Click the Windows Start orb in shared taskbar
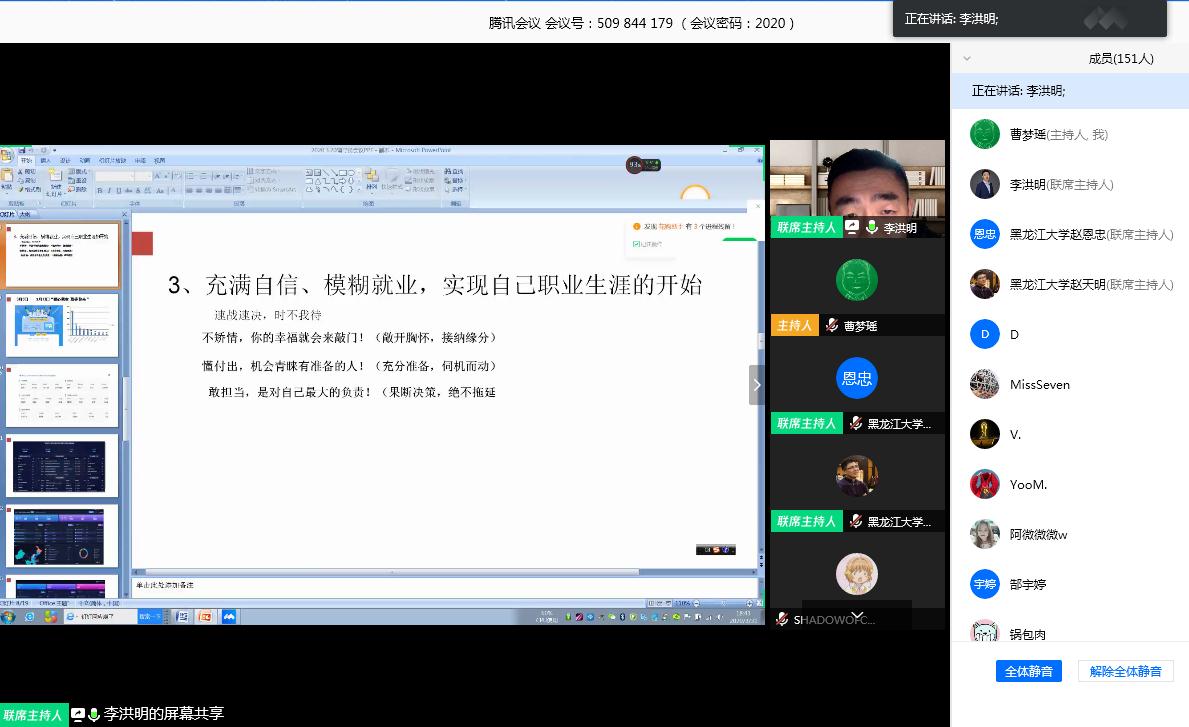 (8, 617)
